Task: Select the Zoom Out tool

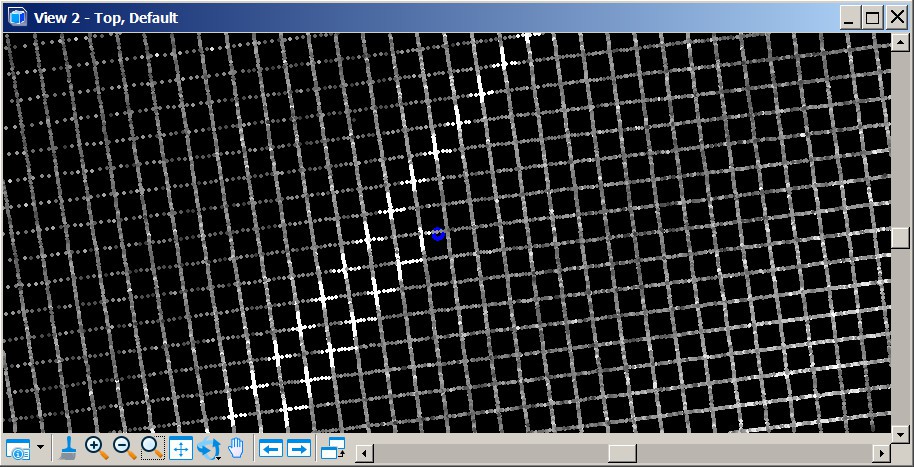Action: tap(124, 448)
